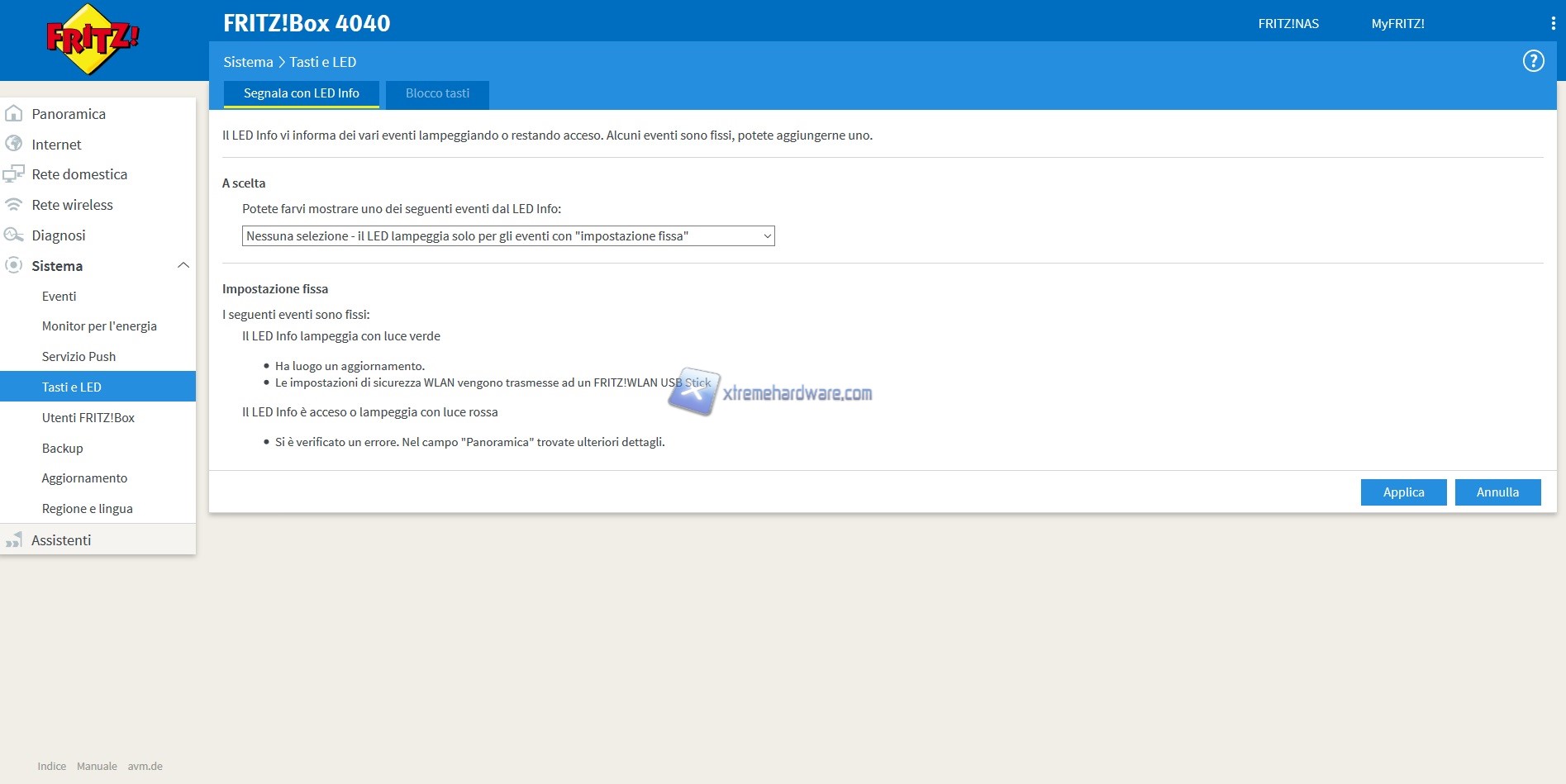
Task: Open the help question mark icon
Action: [x=1533, y=61]
